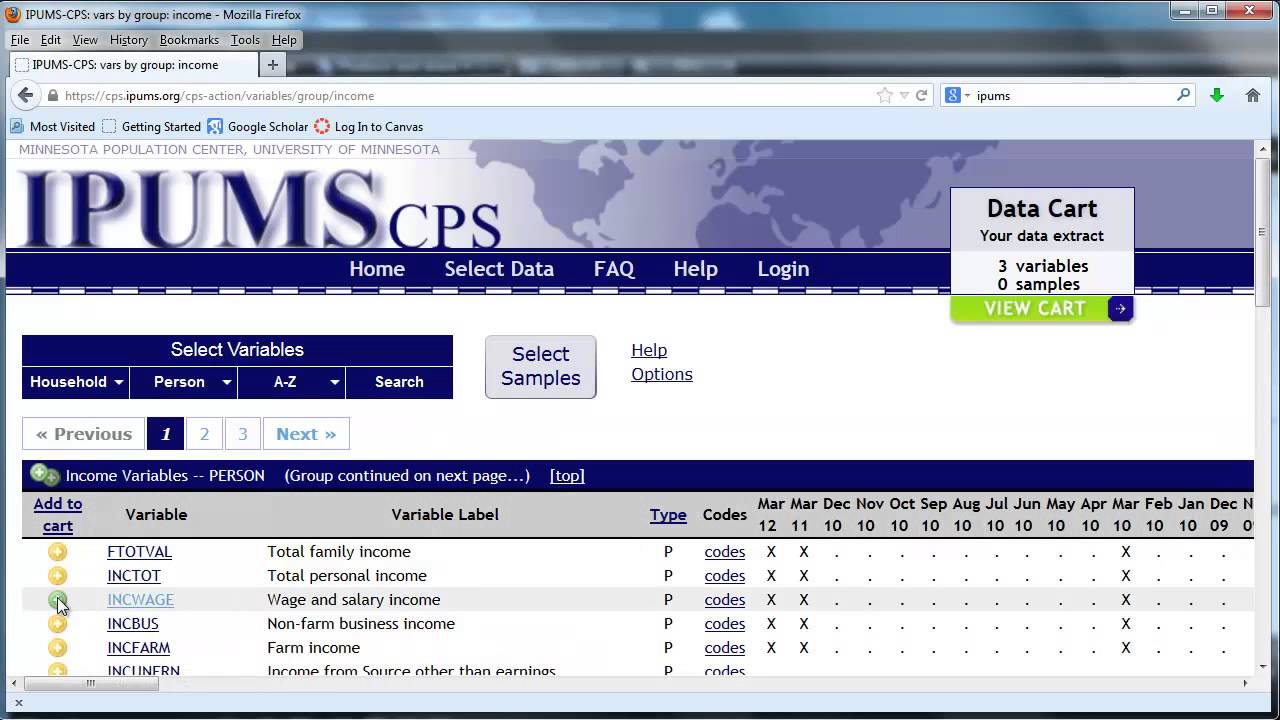Click Next » pagination button
The width and height of the screenshot is (1280, 720).
pyautogui.click(x=306, y=434)
